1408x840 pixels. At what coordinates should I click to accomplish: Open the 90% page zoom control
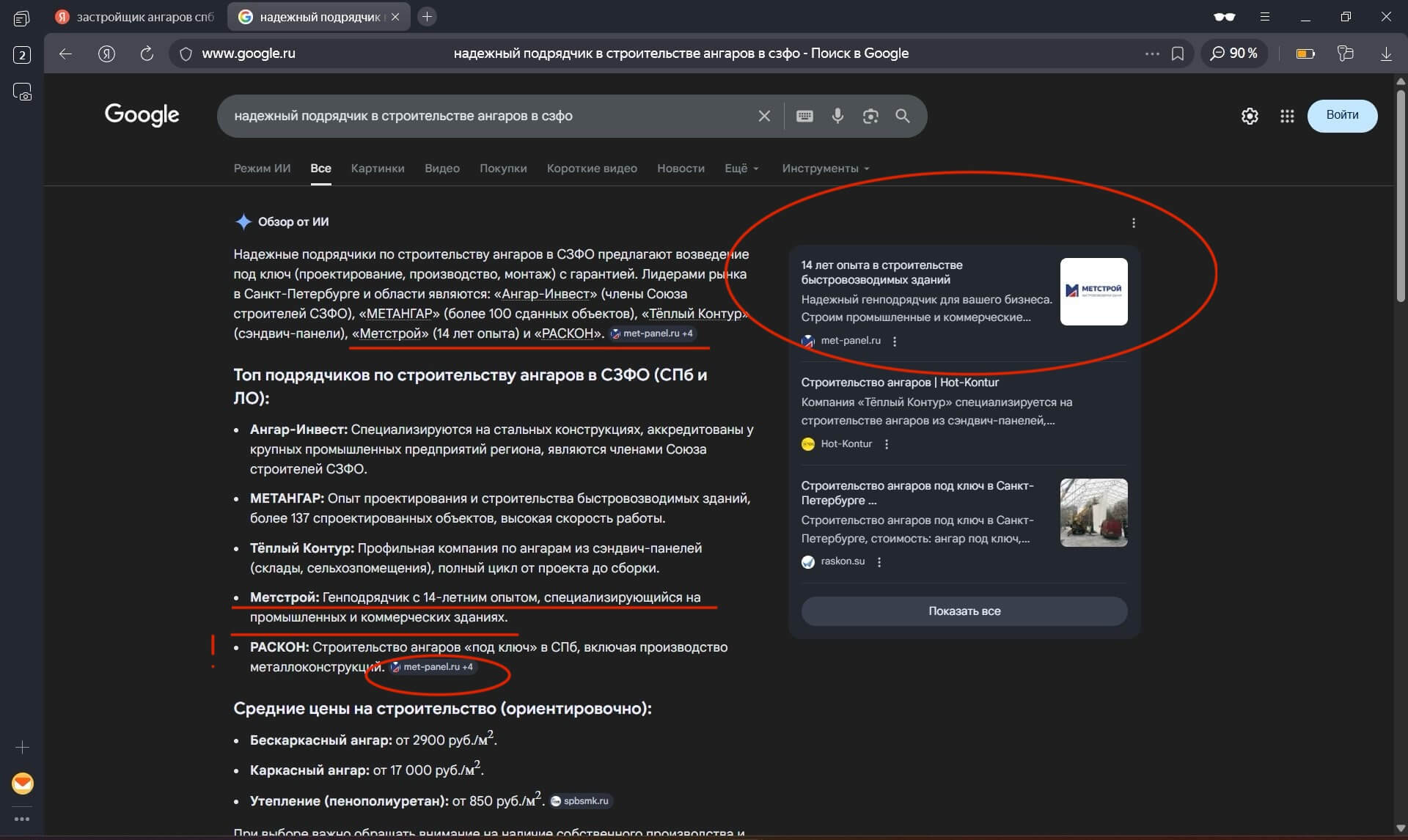1234,54
